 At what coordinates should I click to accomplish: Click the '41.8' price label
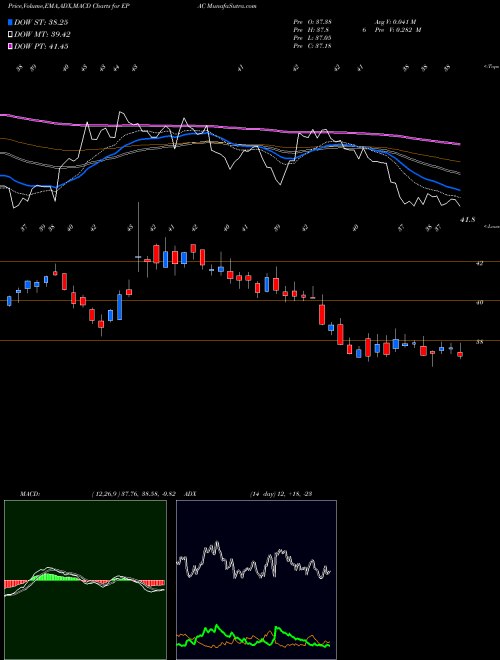pyautogui.click(x=468, y=219)
